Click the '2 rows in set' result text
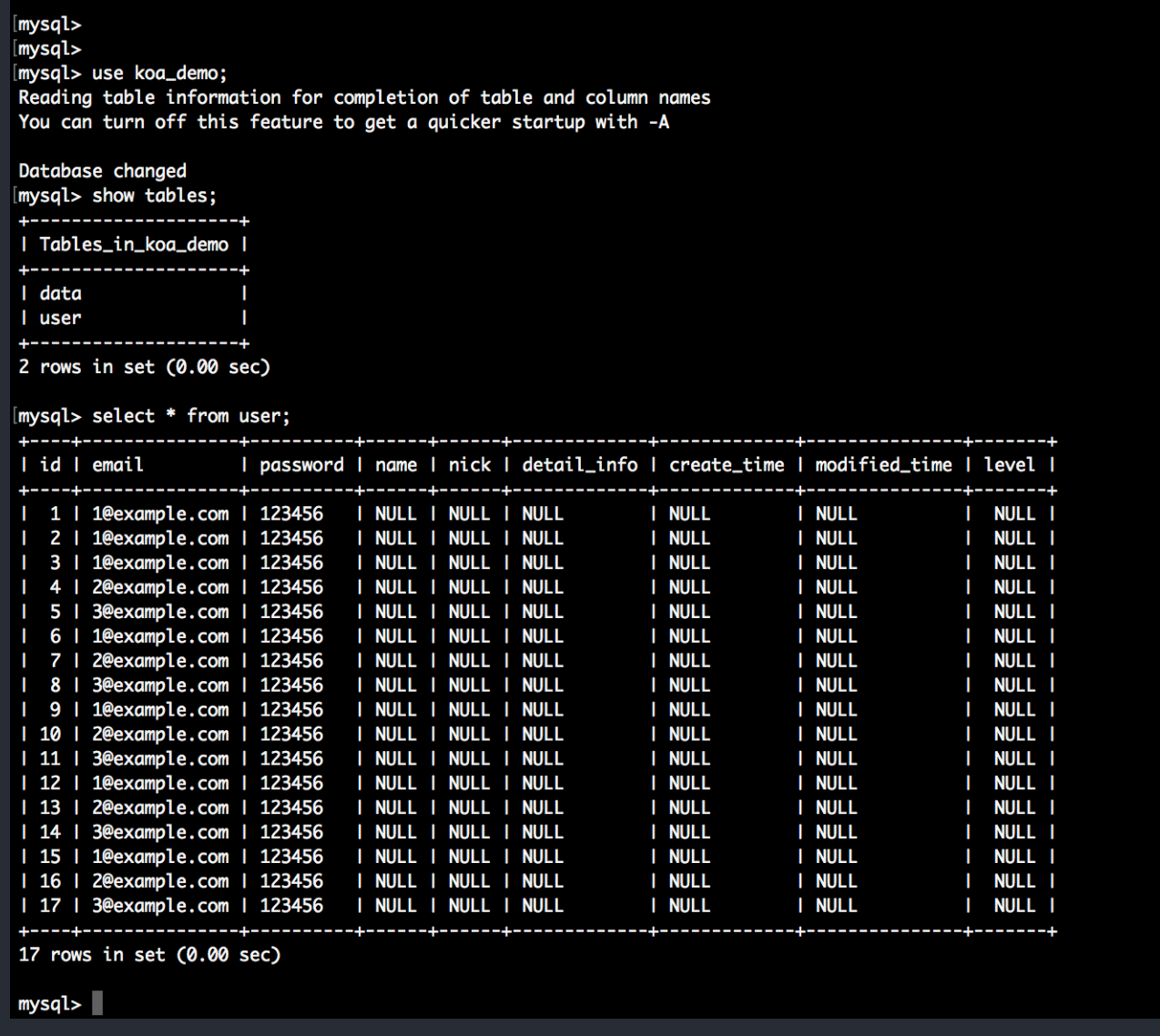The image size is (1160, 1036). tap(144, 367)
